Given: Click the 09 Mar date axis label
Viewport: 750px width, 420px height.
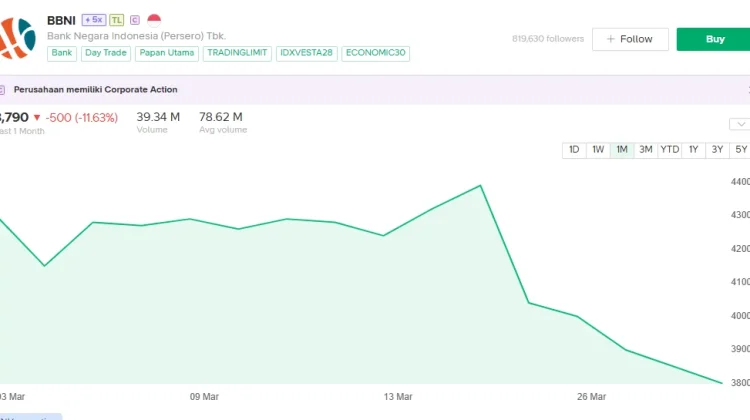Looking at the screenshot, I should tap(204, 397).
